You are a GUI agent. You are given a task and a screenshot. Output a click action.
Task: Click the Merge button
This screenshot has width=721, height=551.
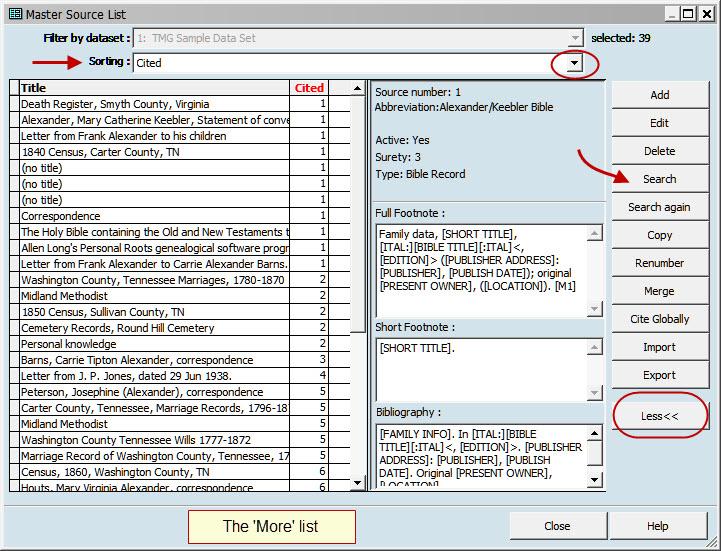tap(660, 291)
